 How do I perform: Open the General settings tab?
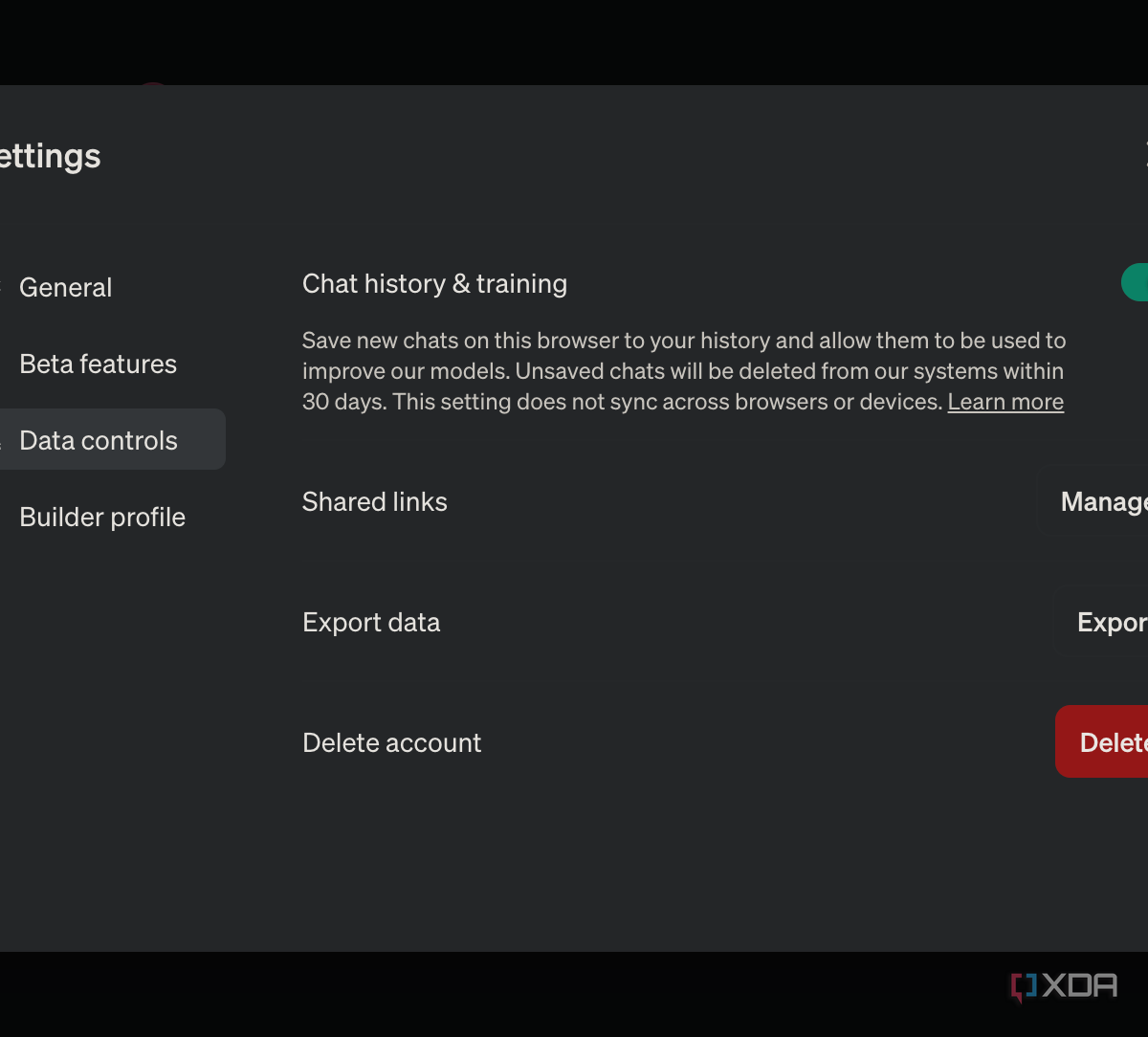65,287
